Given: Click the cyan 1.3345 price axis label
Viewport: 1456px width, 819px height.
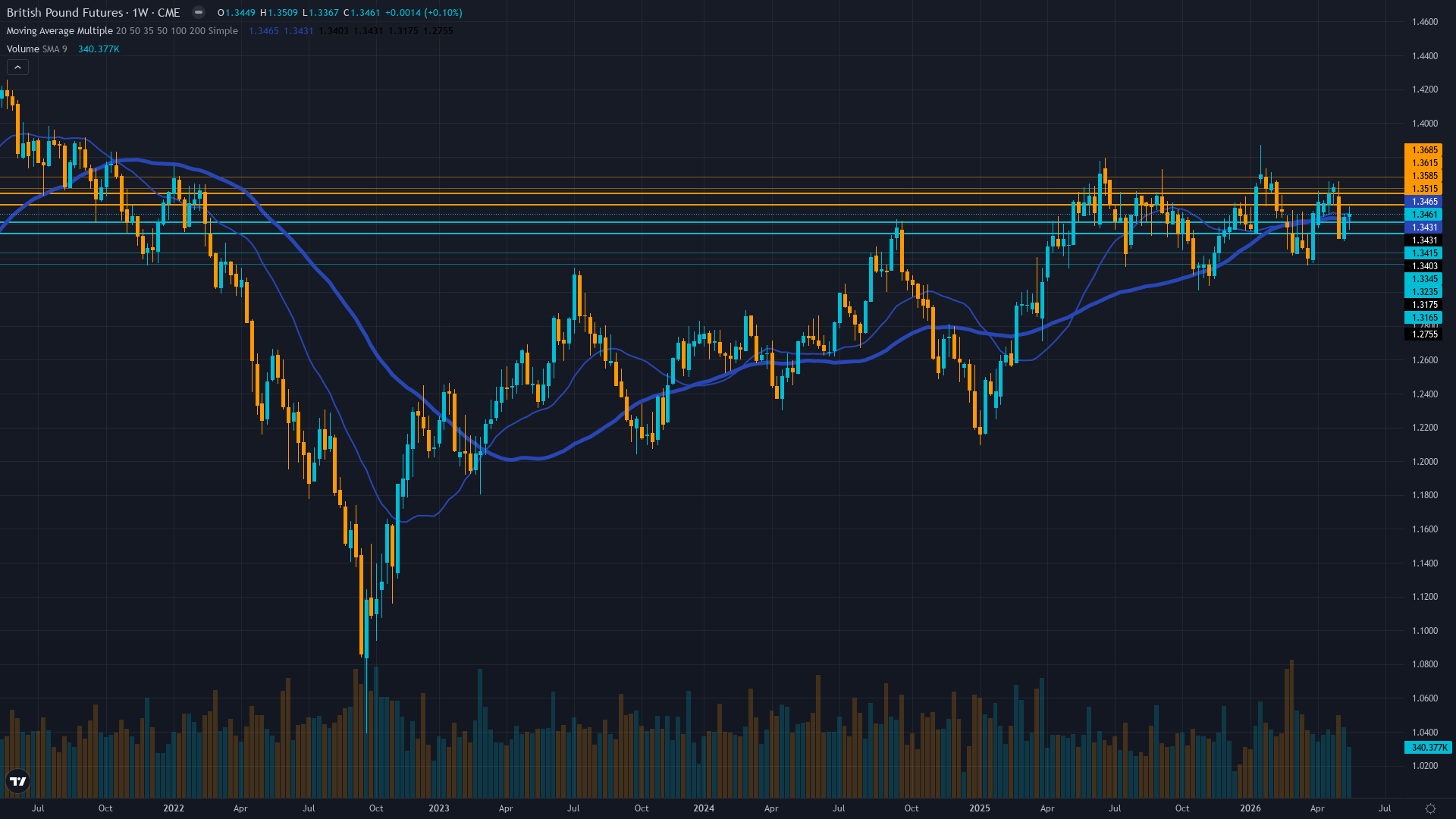Looking at the screenshot, I should coord(1423,279).
